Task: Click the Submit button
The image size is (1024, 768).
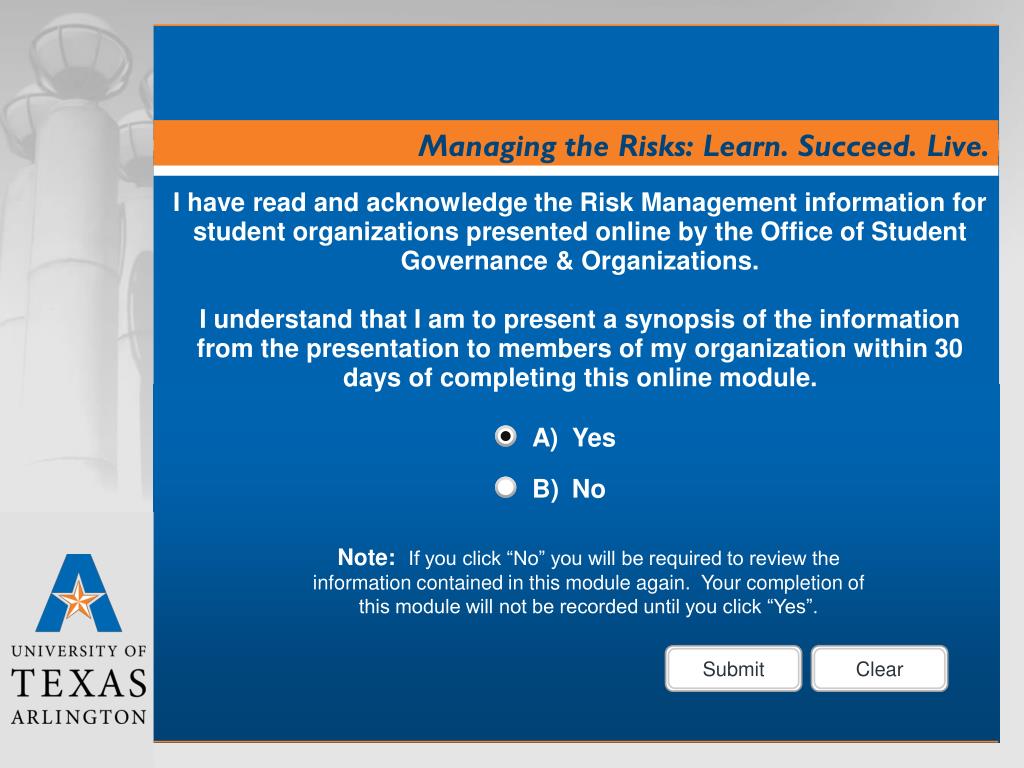Action: pos(733,669)
